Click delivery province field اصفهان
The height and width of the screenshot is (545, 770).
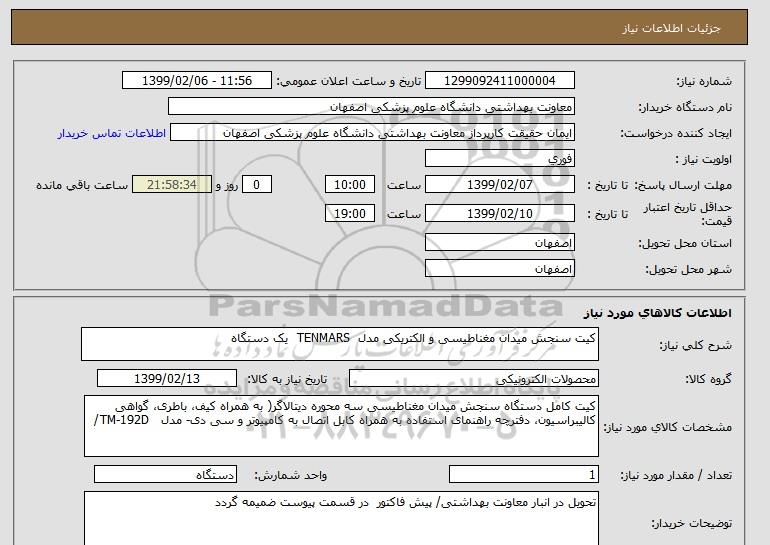click(x=499, y=243)
